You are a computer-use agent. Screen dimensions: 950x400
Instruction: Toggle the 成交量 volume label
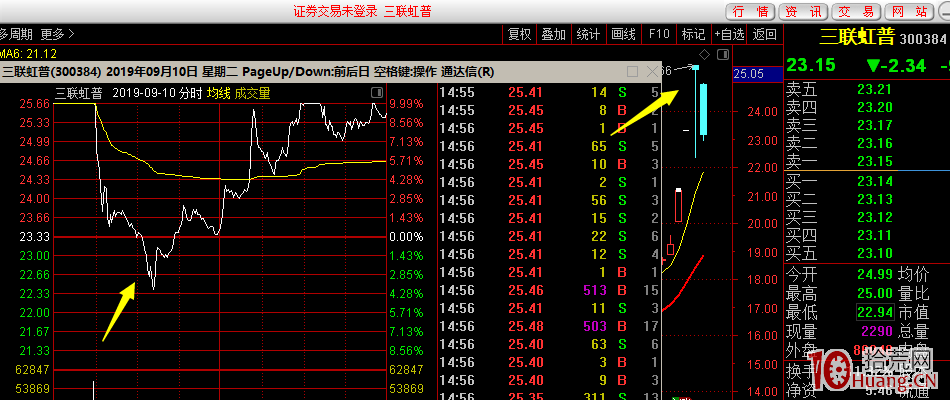point(253,93)
